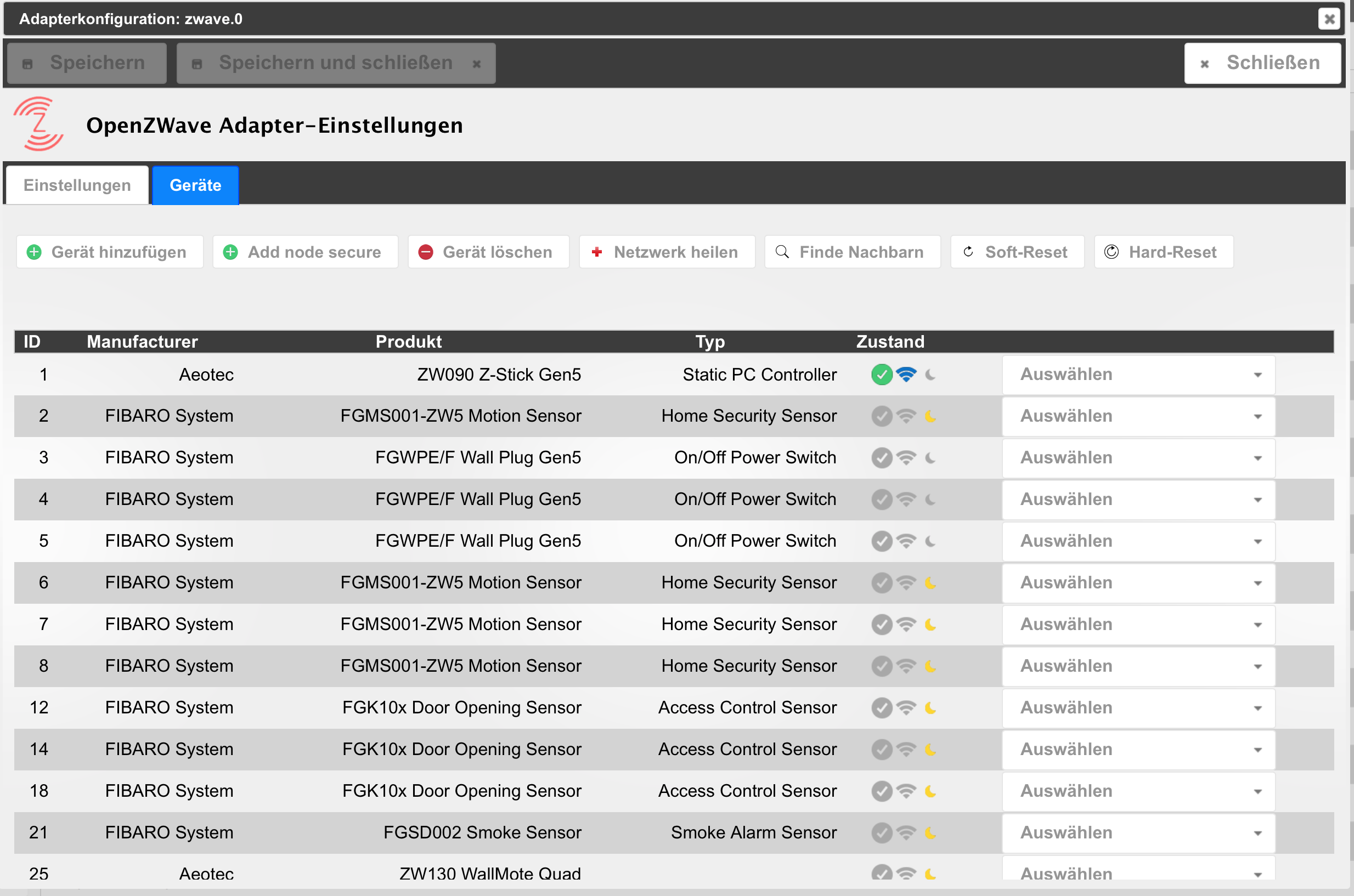Click the Schließen button

(x=1261, y=63)
